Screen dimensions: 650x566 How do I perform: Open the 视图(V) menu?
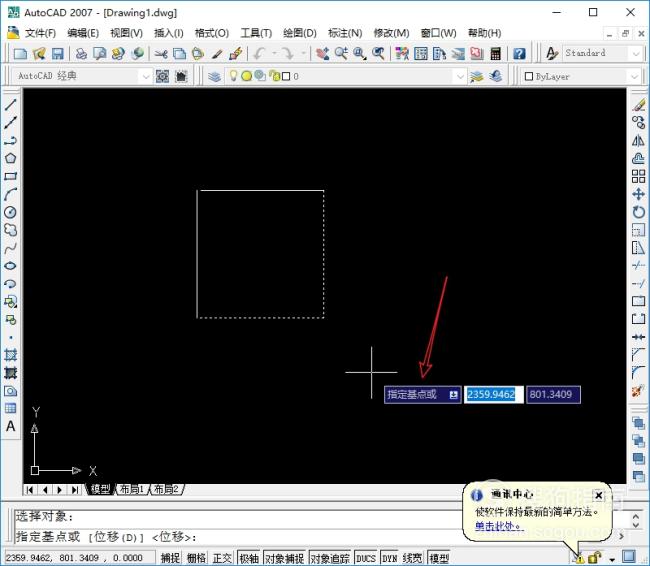(126, 33)
